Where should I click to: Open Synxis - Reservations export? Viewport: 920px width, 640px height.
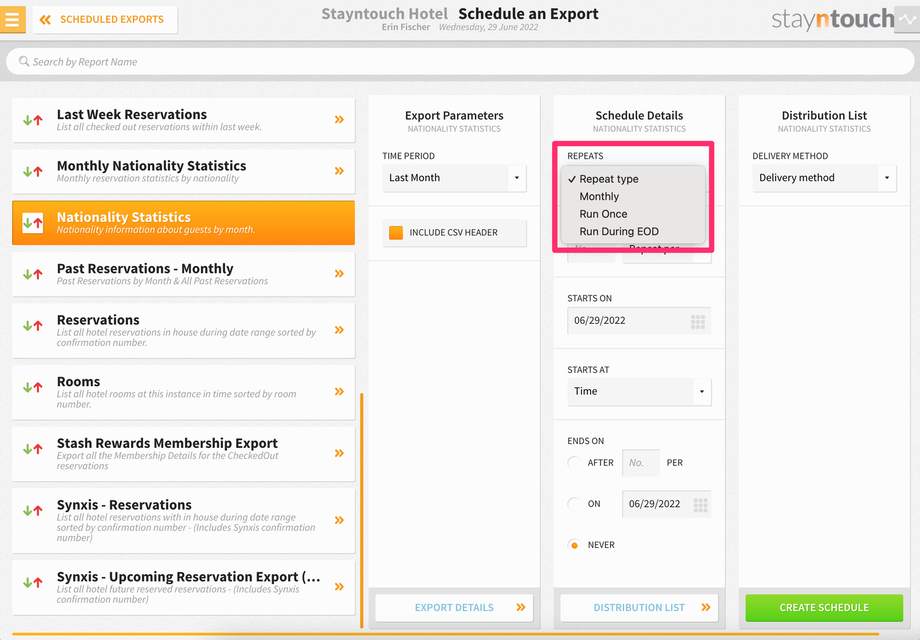pyautogui.click(x=184, y=521)
